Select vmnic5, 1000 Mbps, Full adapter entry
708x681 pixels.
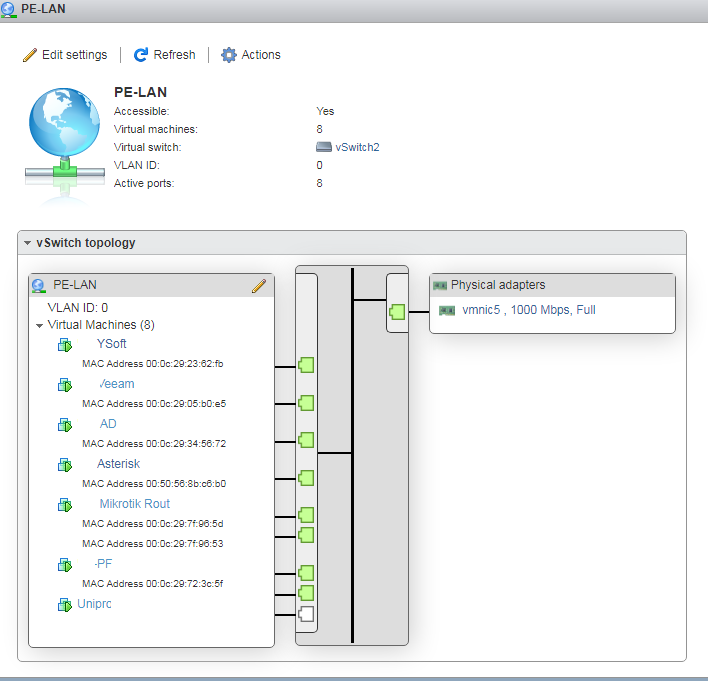[528, 310]
